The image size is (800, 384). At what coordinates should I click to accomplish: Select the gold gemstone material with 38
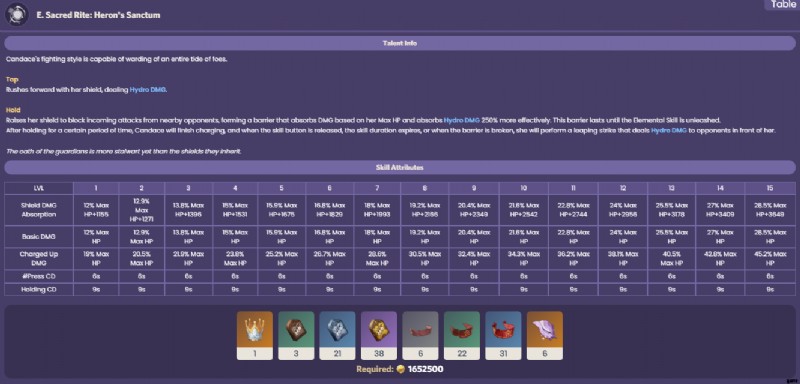coord(379,335)
